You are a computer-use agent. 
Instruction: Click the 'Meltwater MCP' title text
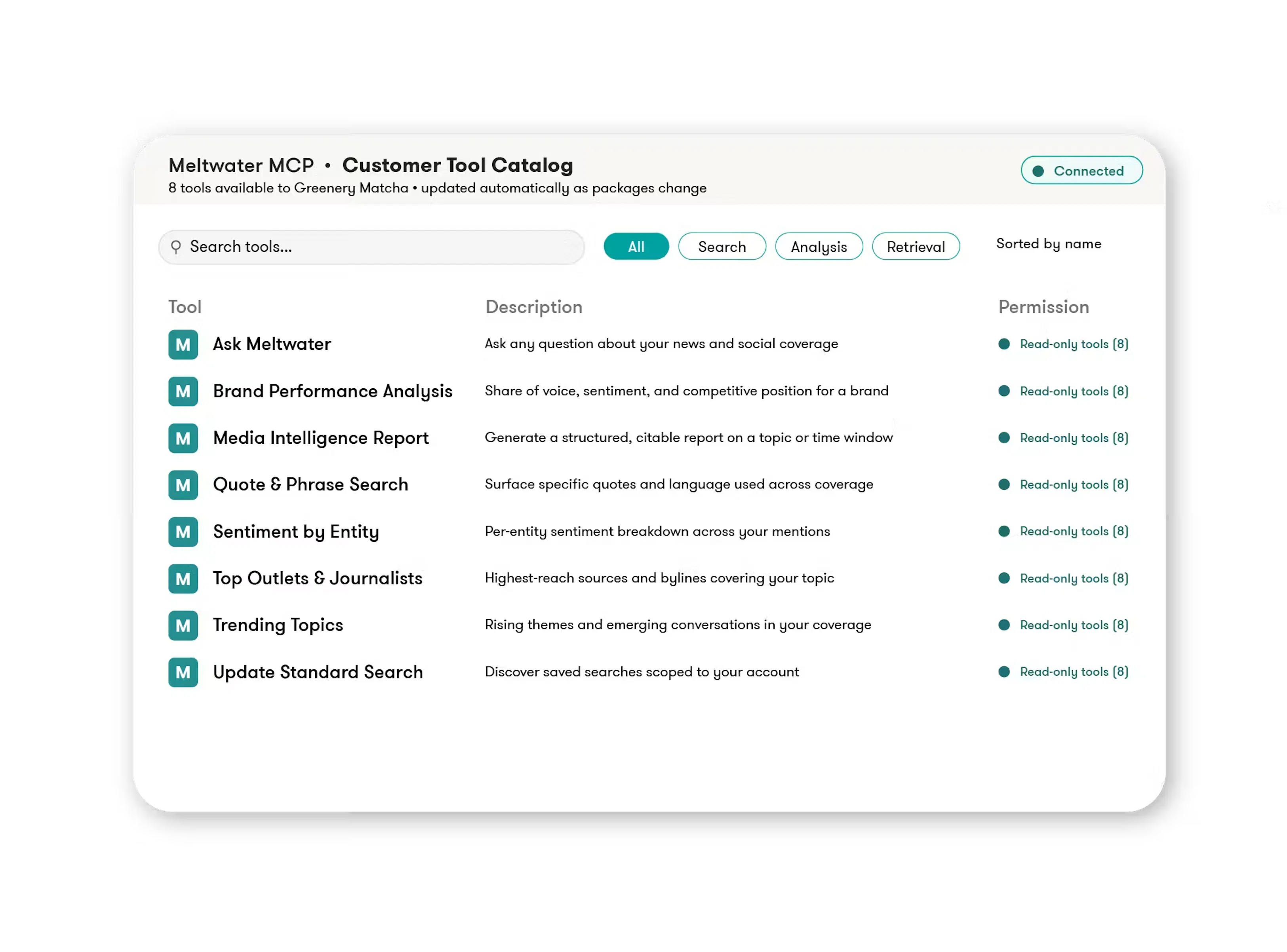coord(242,165)
